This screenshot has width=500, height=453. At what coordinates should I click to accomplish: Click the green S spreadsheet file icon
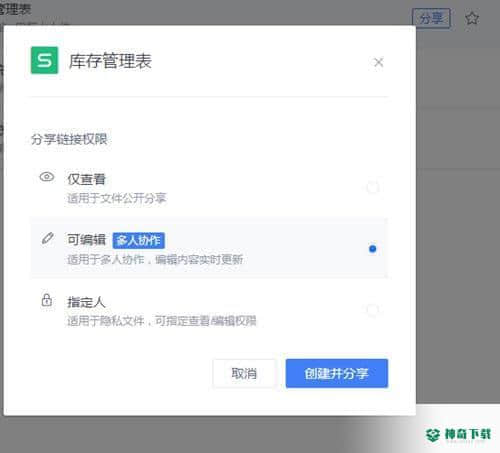coord(44,60)
